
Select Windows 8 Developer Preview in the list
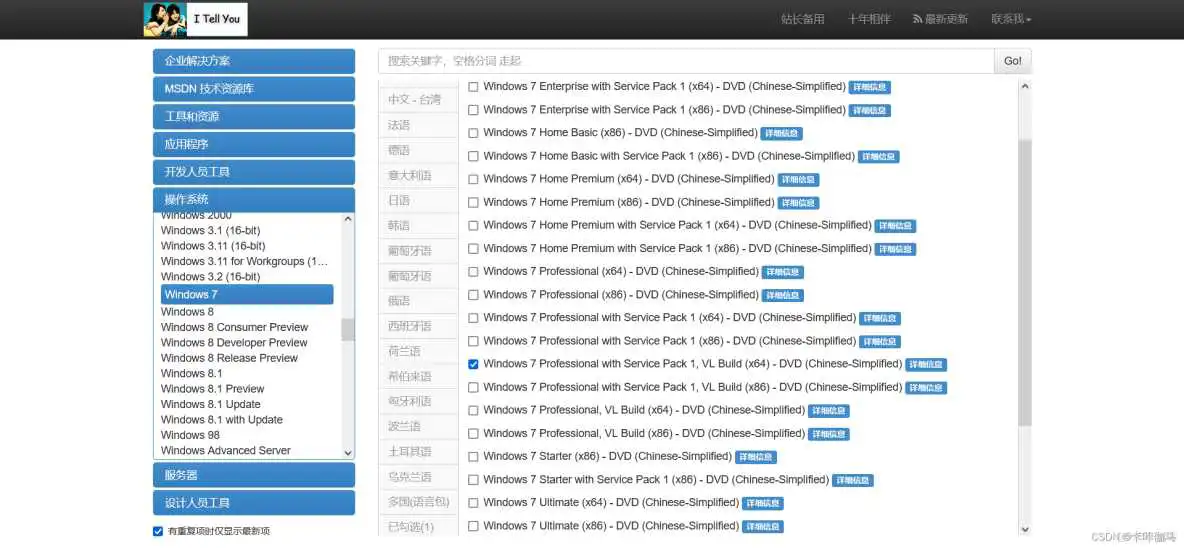[234, 343]
